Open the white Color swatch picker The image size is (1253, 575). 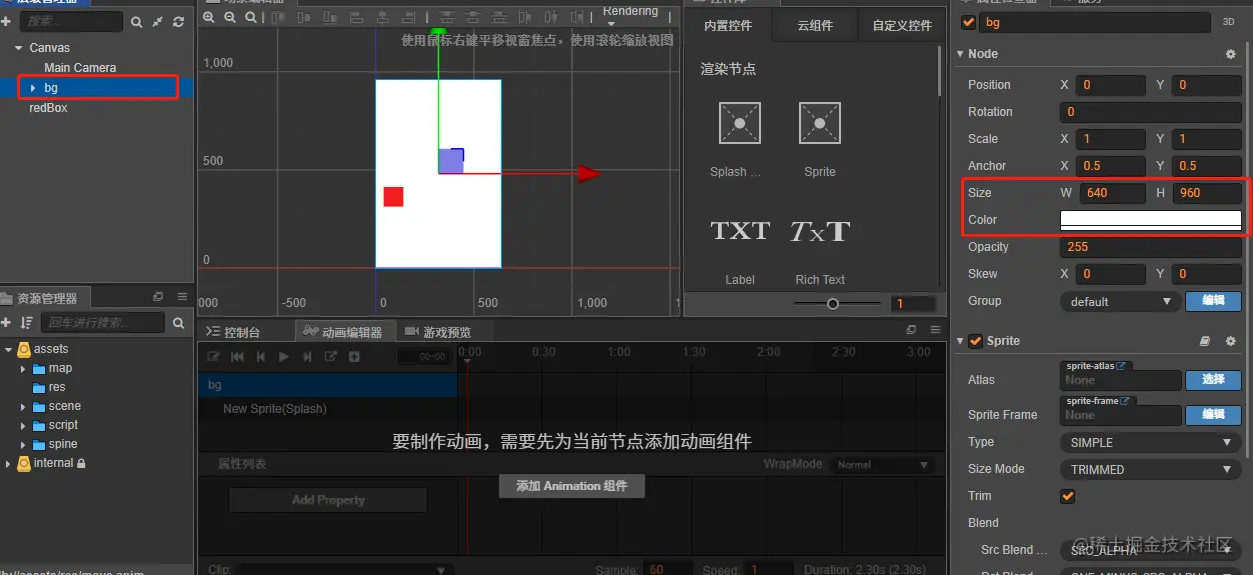pyautogui.click(x=1151, y=220)
